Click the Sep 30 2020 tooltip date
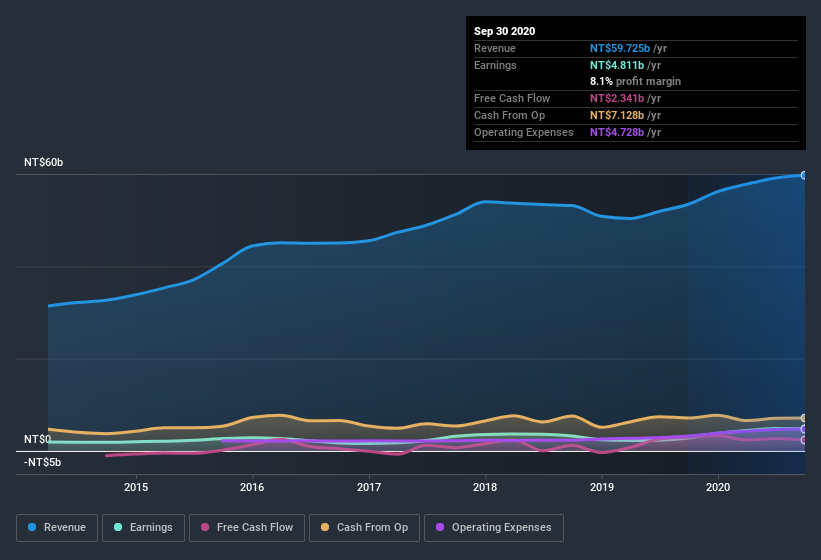 [505, 31]
